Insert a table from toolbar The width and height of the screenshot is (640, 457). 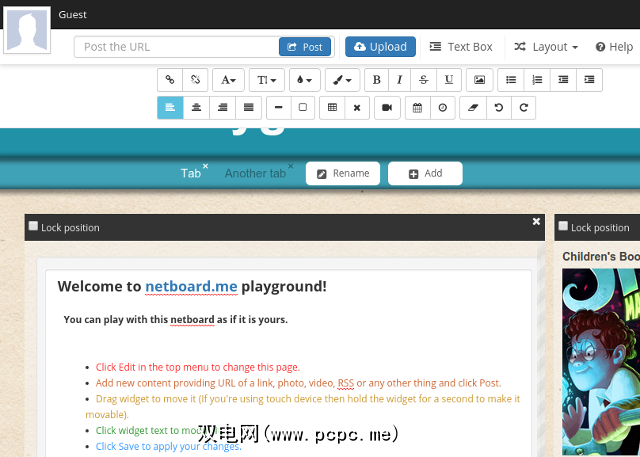[x=333, y=108]
